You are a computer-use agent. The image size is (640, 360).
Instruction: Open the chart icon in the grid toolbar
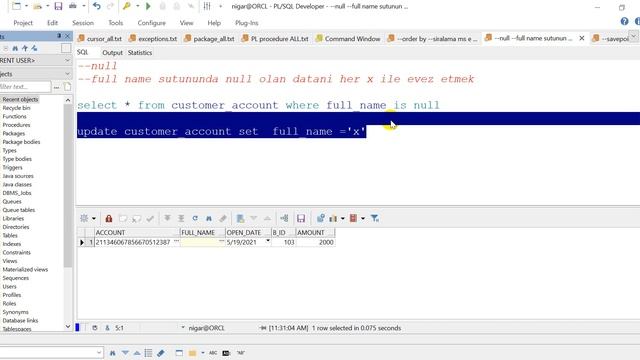(333, 218)
